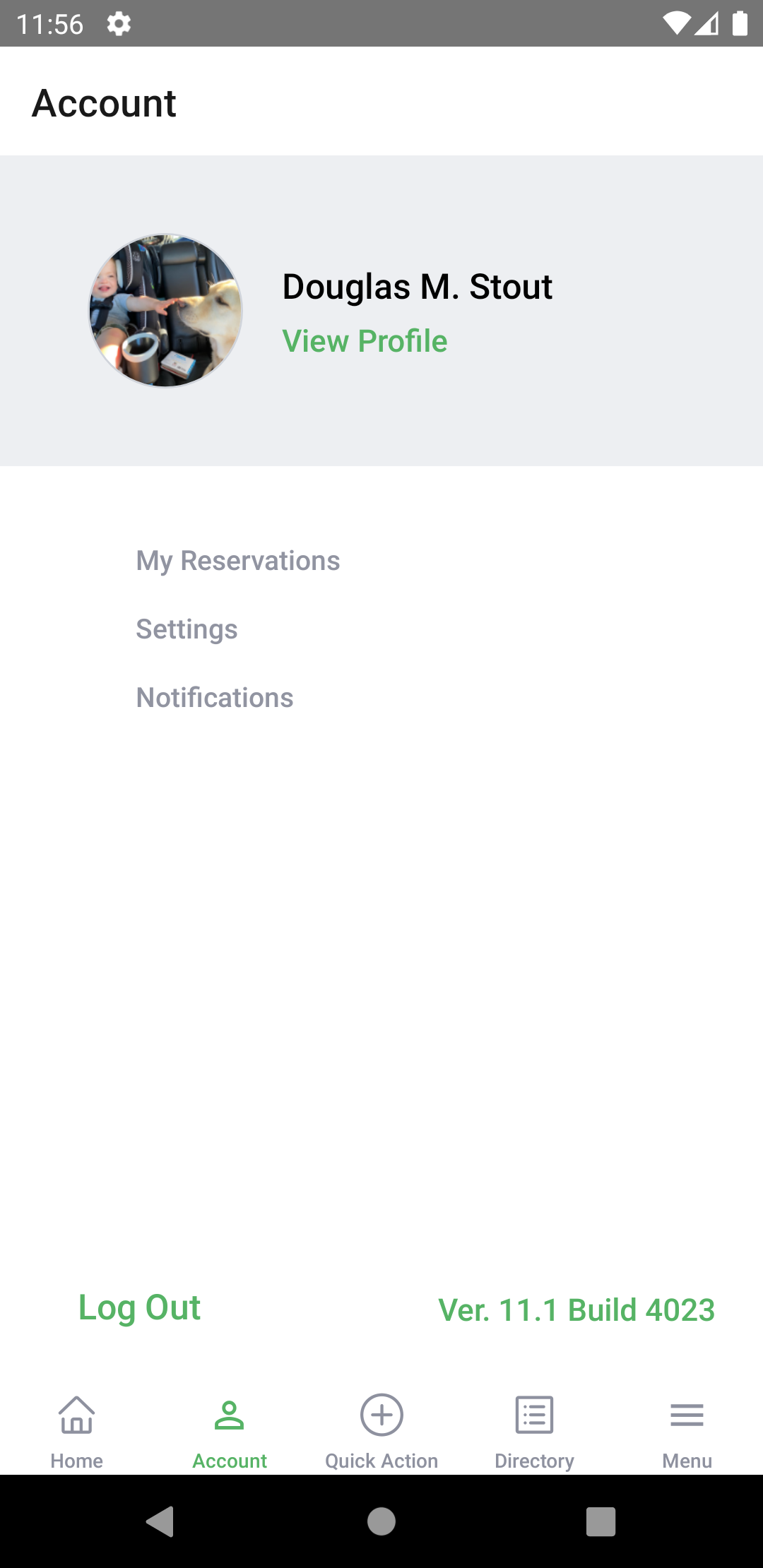
Task: Open Notifications from account list
Action: [x=215, y=698]
